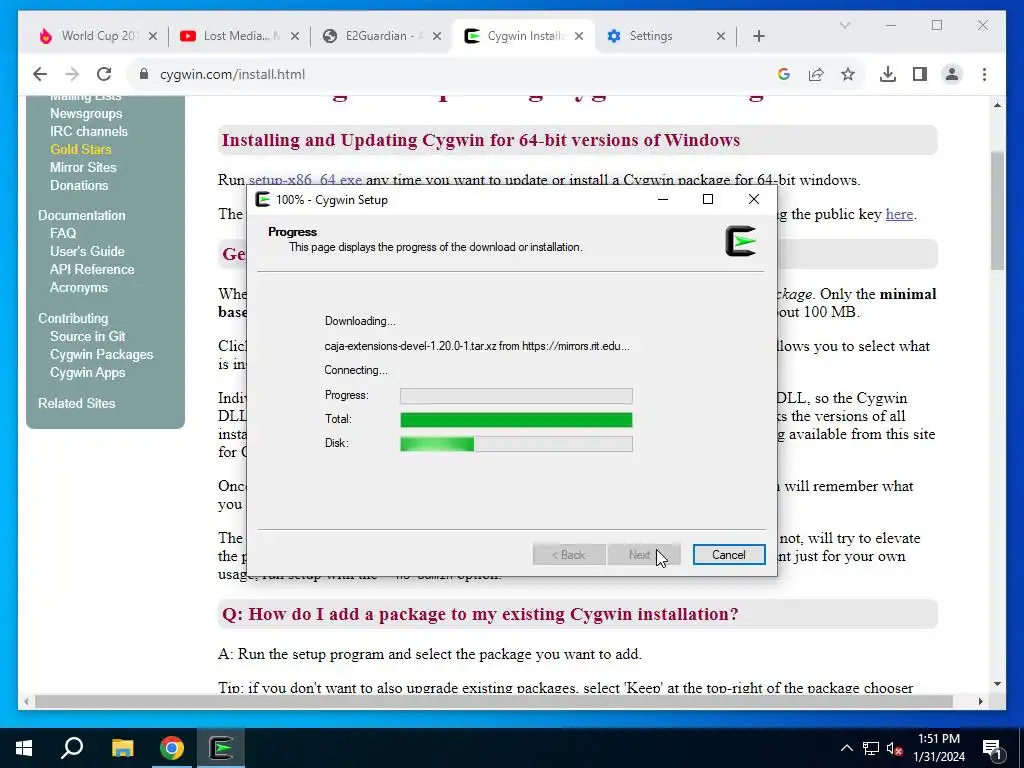Click the tab search chevron
Image resolution: width=1024 pixels, height=768 pixels.
coord(844,25)
